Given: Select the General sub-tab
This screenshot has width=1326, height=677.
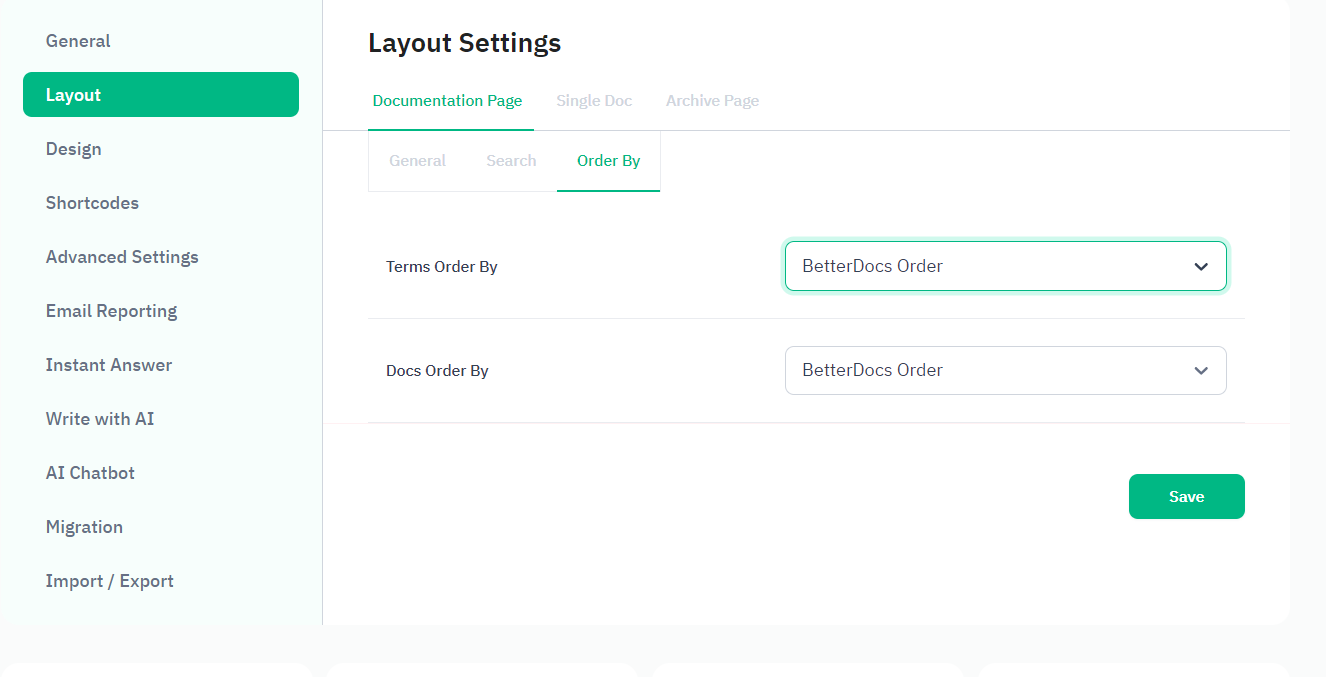Looking at the screenshot, I should click(417, 161).
